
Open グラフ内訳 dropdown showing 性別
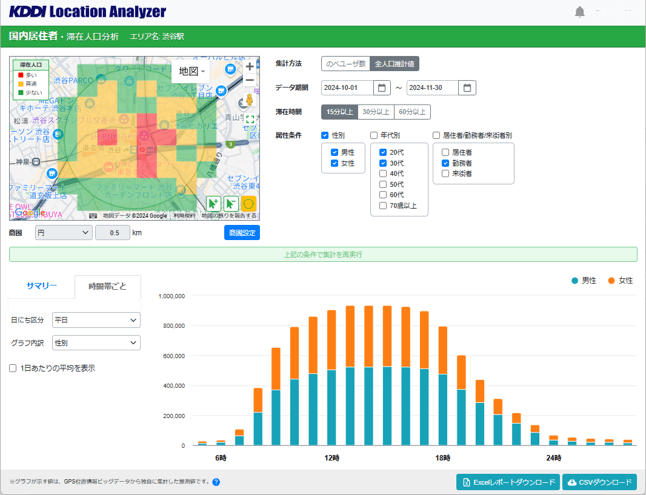[96, 343]
